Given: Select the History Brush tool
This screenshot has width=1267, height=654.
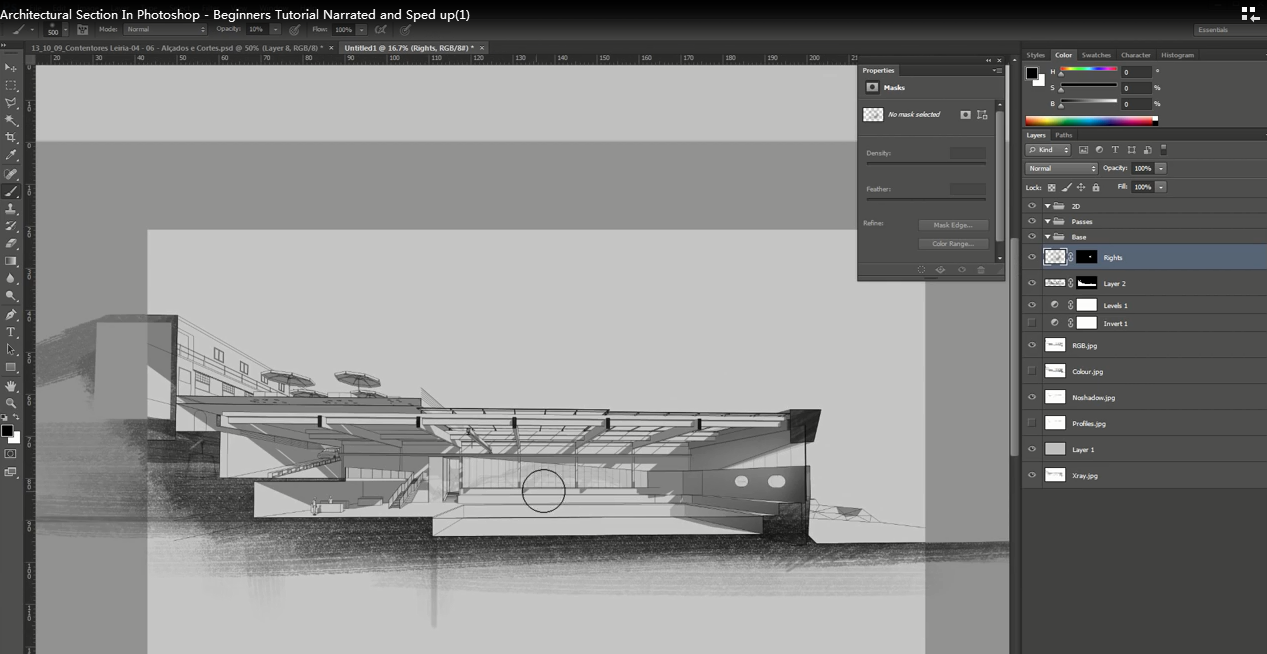Looking at the screenshot, I should pos(11,226).
